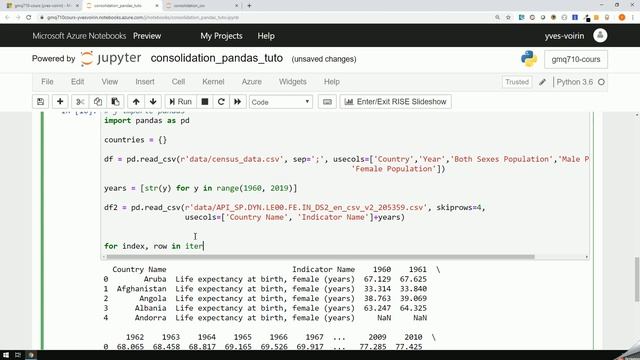Screen dimensions: 640x360
Task: Open the command palette with the keyboard icon
Action: tap(327, 102)
